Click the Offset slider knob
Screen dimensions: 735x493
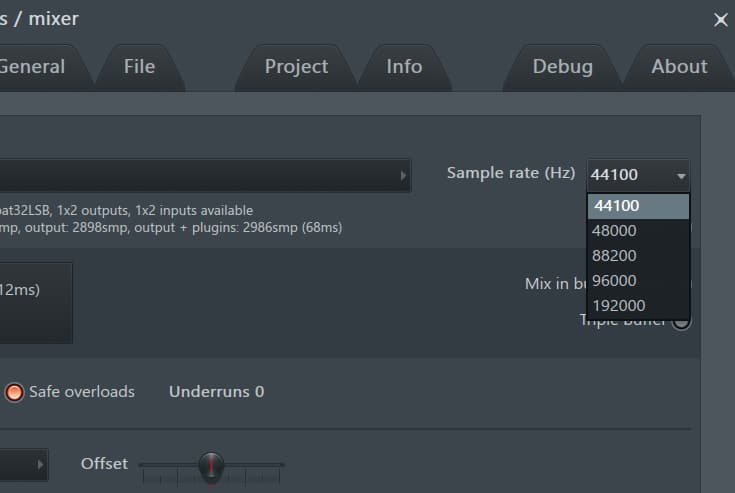click(210, 465)
